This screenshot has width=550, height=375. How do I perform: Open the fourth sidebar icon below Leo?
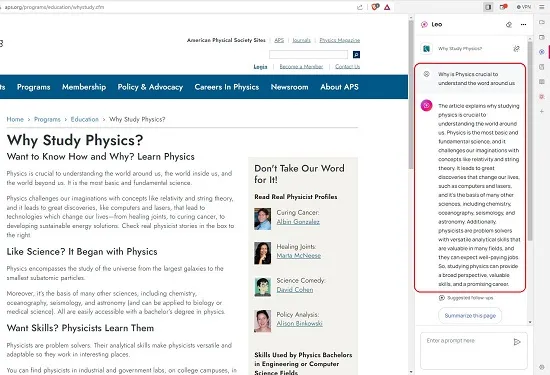[x=542, y=67]
